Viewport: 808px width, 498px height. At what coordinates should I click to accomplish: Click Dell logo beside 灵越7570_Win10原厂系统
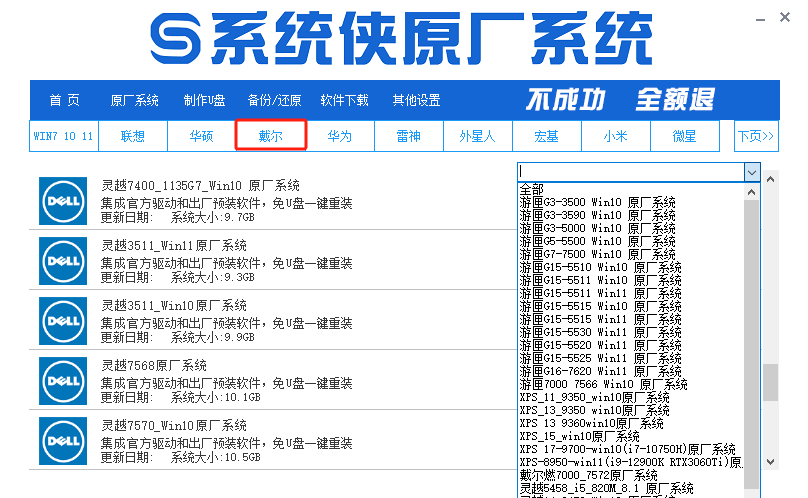pyautogui.click(x=63, y=441)
